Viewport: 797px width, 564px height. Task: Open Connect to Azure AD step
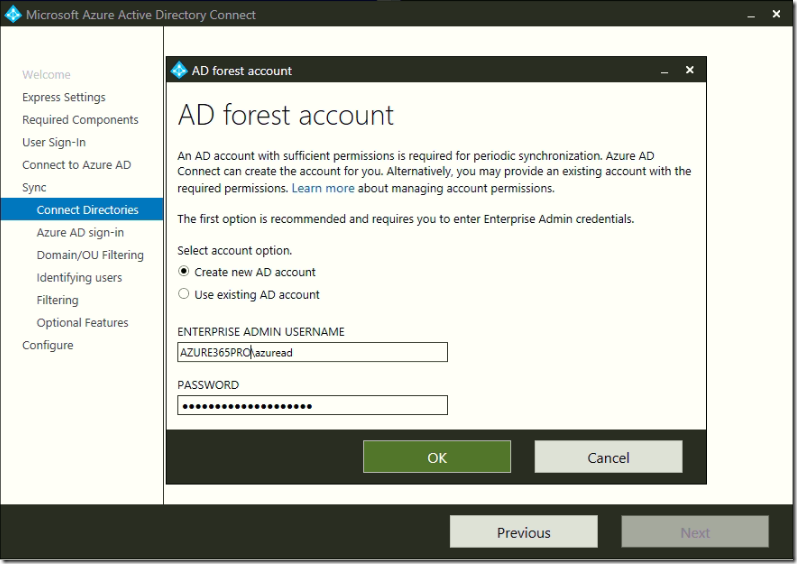pyautogui.click(x=77, y=165)
